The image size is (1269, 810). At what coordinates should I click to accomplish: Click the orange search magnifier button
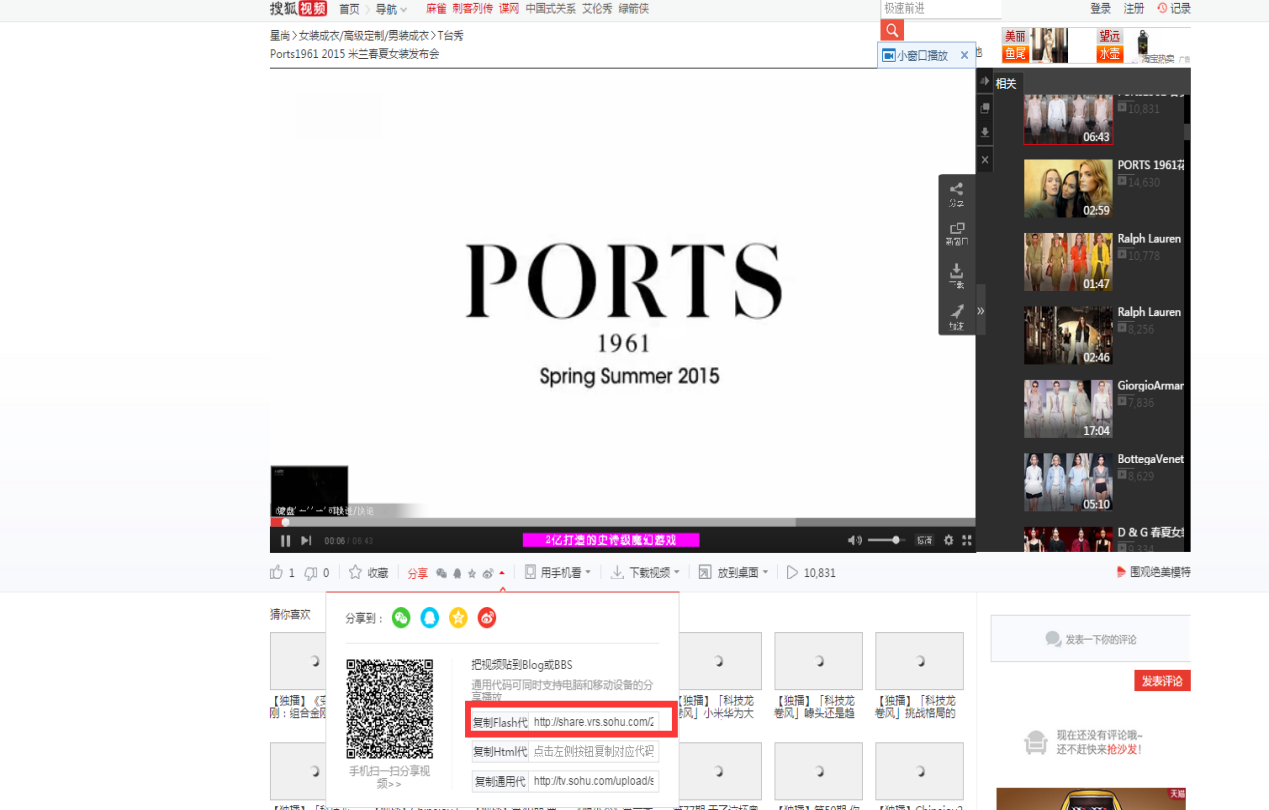pyautogui.click(x=892, y=30)
